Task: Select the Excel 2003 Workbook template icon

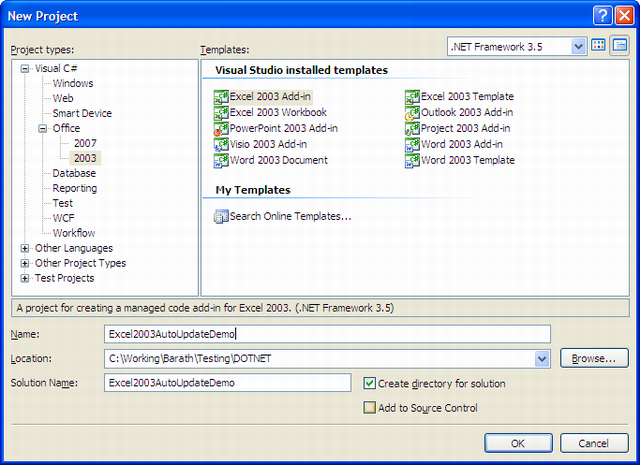Action: point(221,113)
